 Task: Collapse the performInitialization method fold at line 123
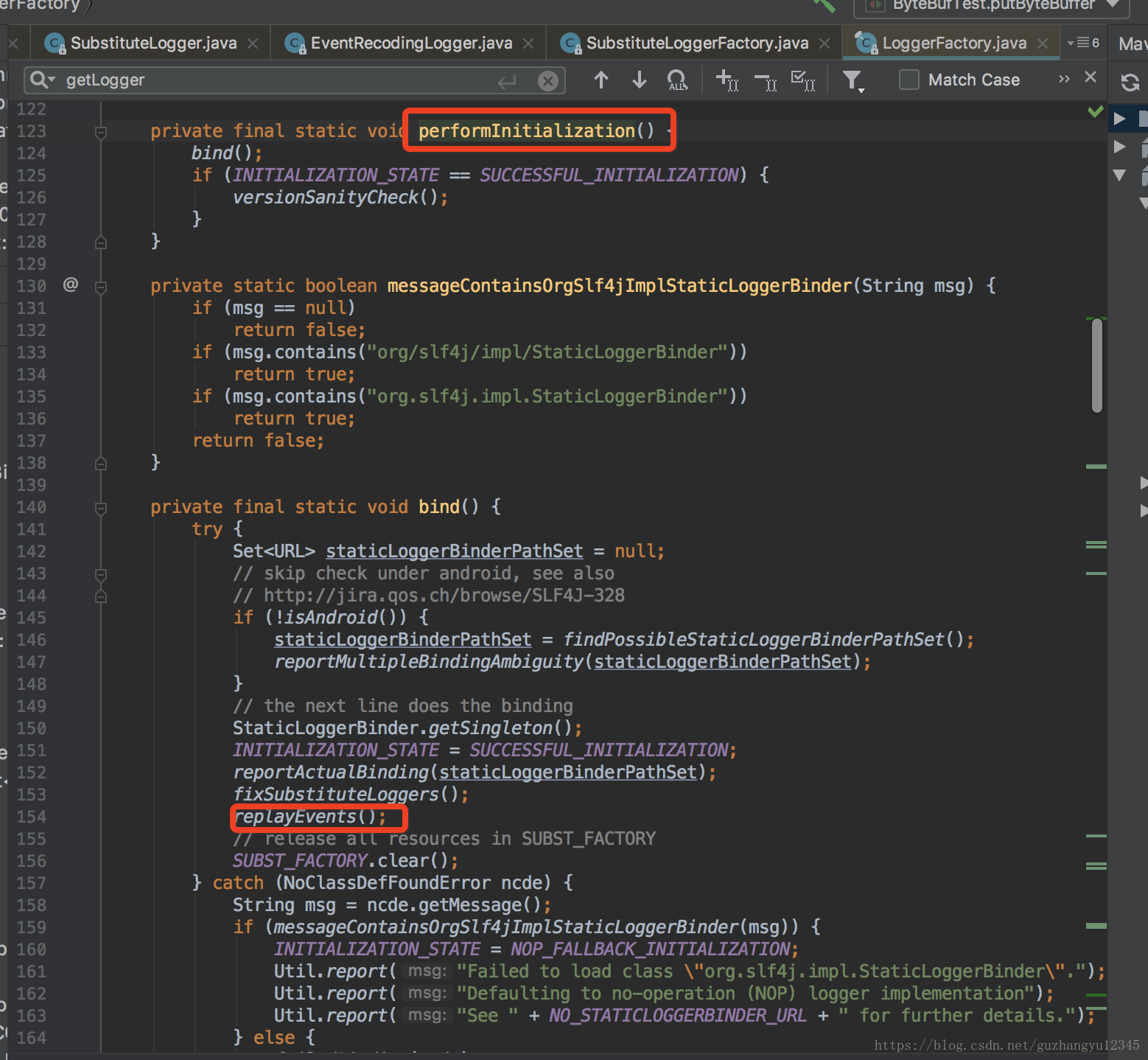[x=101, y=132]
